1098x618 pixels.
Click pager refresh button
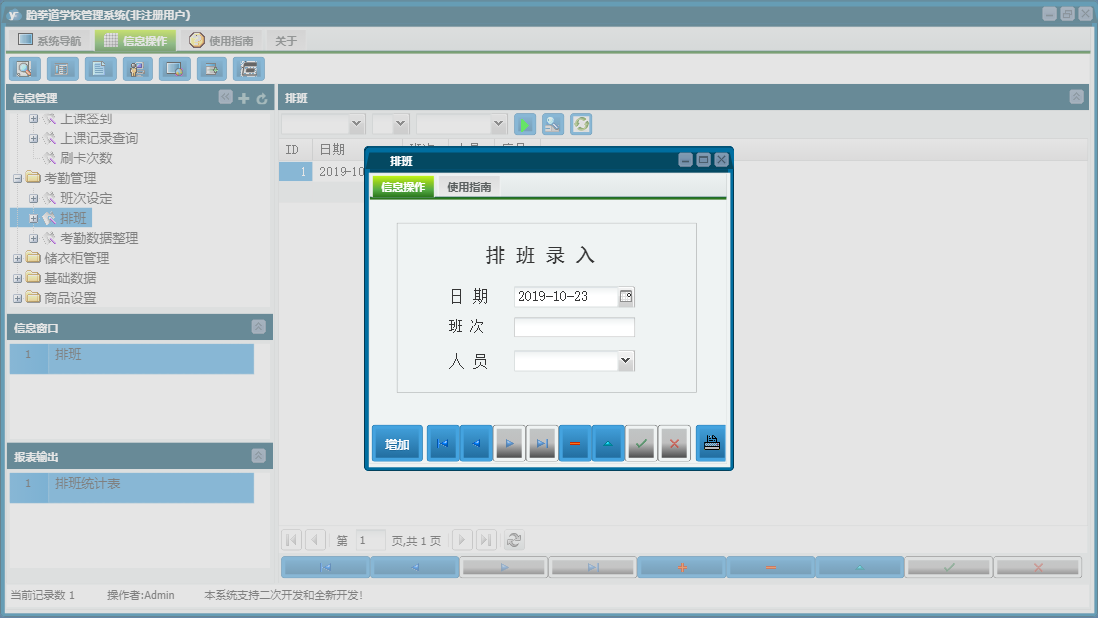pyautogui.click(x=514, y=540)
